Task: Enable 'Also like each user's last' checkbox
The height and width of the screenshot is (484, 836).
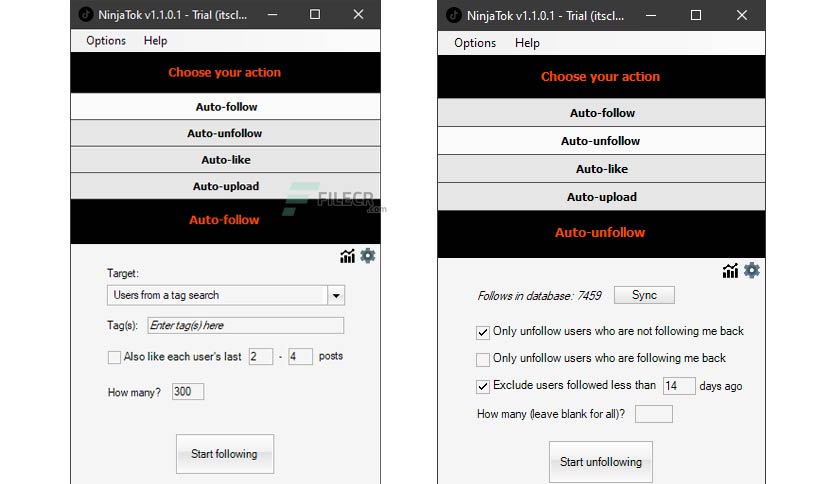Action: pos(114,357)
